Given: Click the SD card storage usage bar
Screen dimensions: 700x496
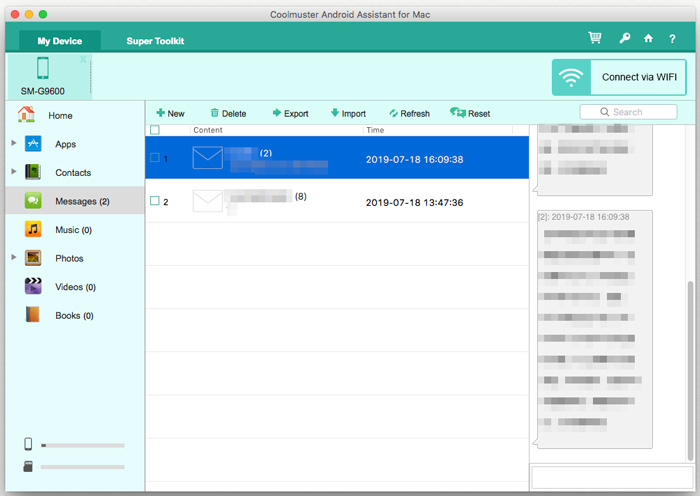Looking at the screenshot, I should click(83, 467).
